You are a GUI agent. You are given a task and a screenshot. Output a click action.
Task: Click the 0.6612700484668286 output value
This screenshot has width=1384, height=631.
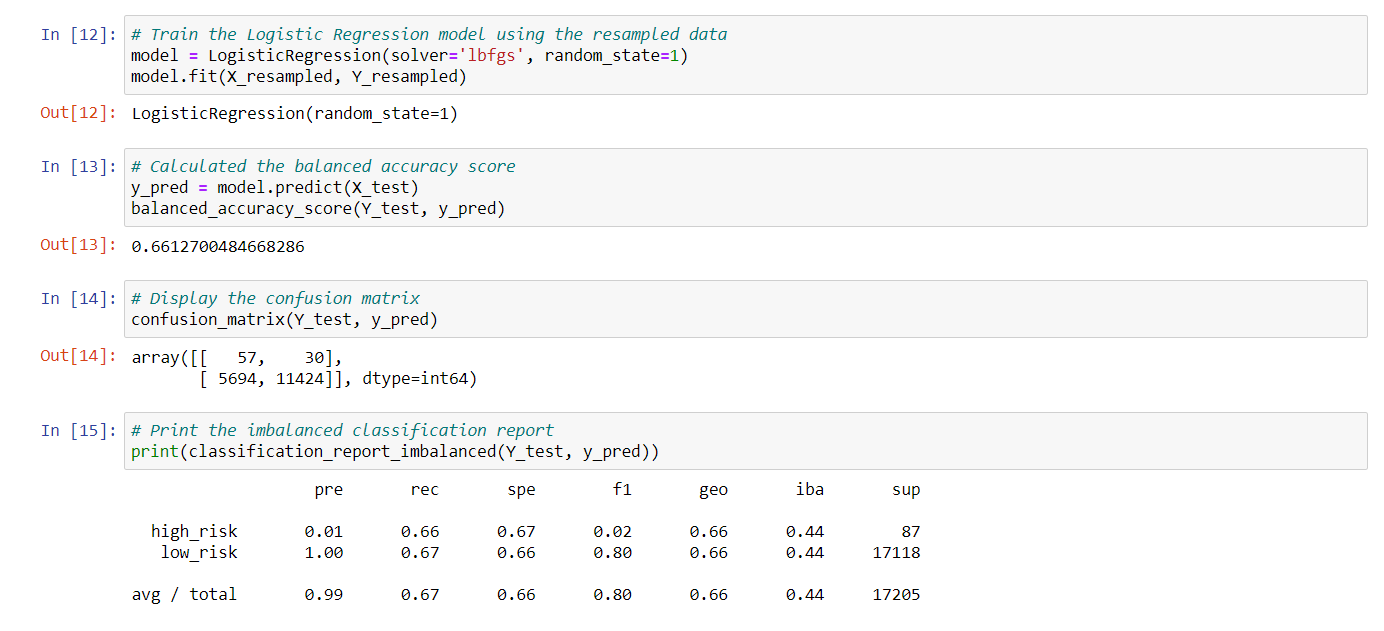(218, 246)
